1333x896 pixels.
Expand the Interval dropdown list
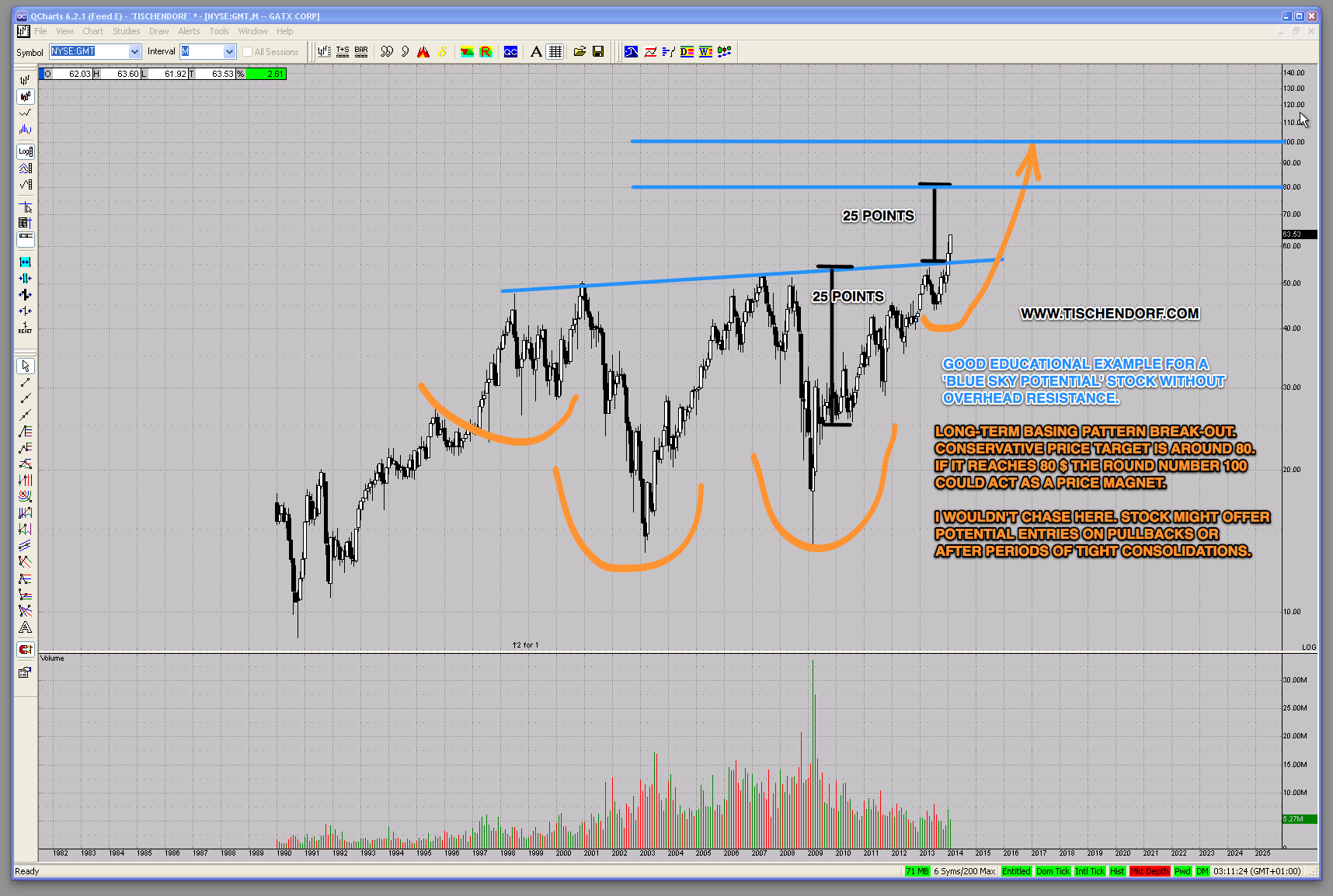click(x=229, y=52)
